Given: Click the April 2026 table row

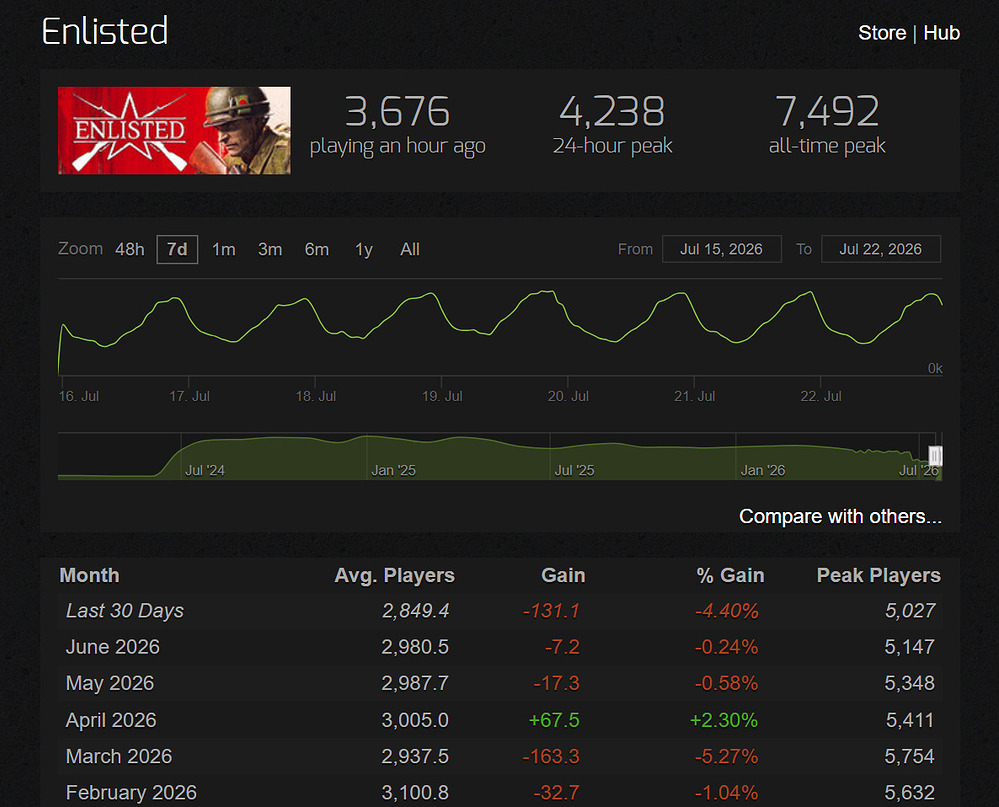Looking at the screenshot, I should (500, 720).
